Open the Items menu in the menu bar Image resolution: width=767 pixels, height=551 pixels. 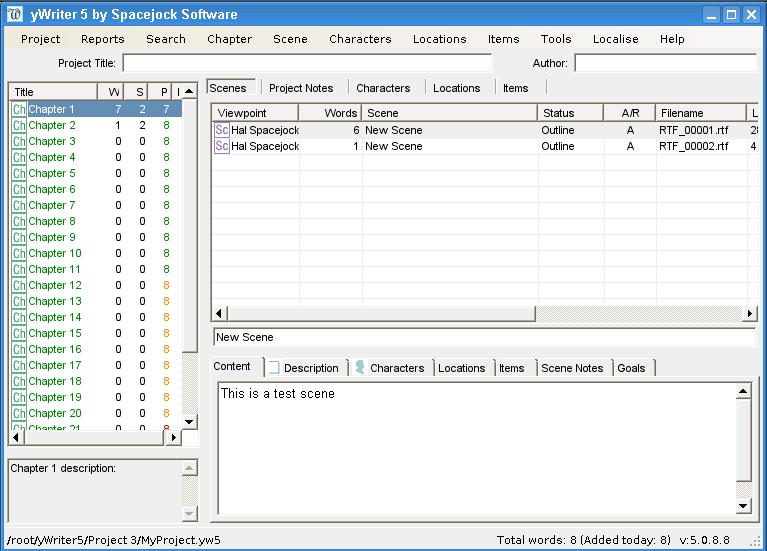(503, 39)
